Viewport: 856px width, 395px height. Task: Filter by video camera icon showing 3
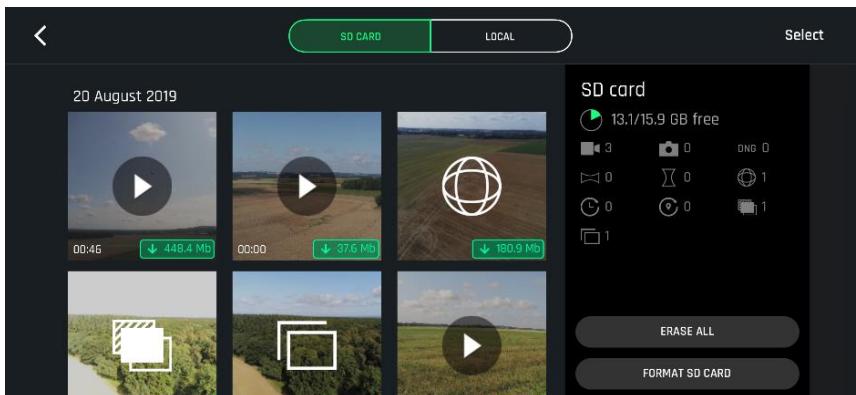pyautogui.click(x=590, y=148)
